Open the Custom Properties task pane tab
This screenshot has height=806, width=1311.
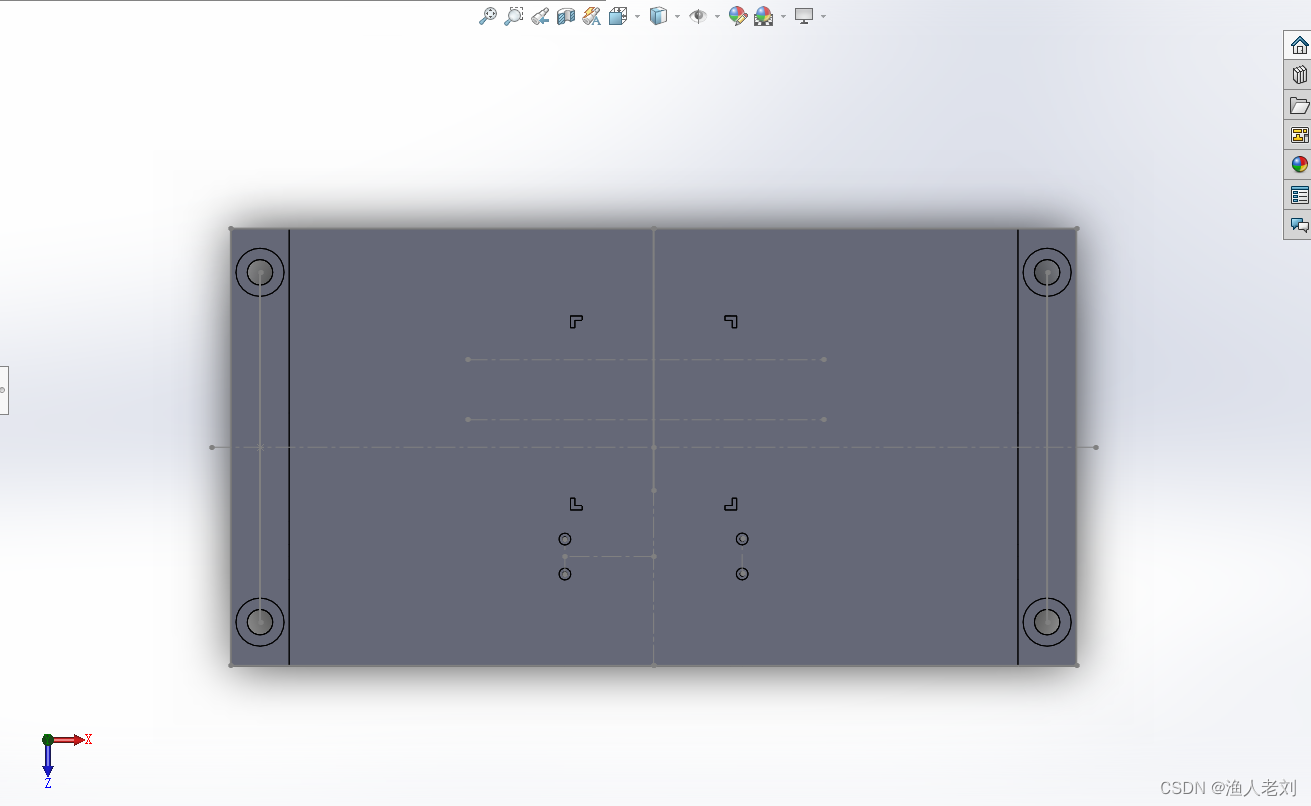coord(1299,195)
